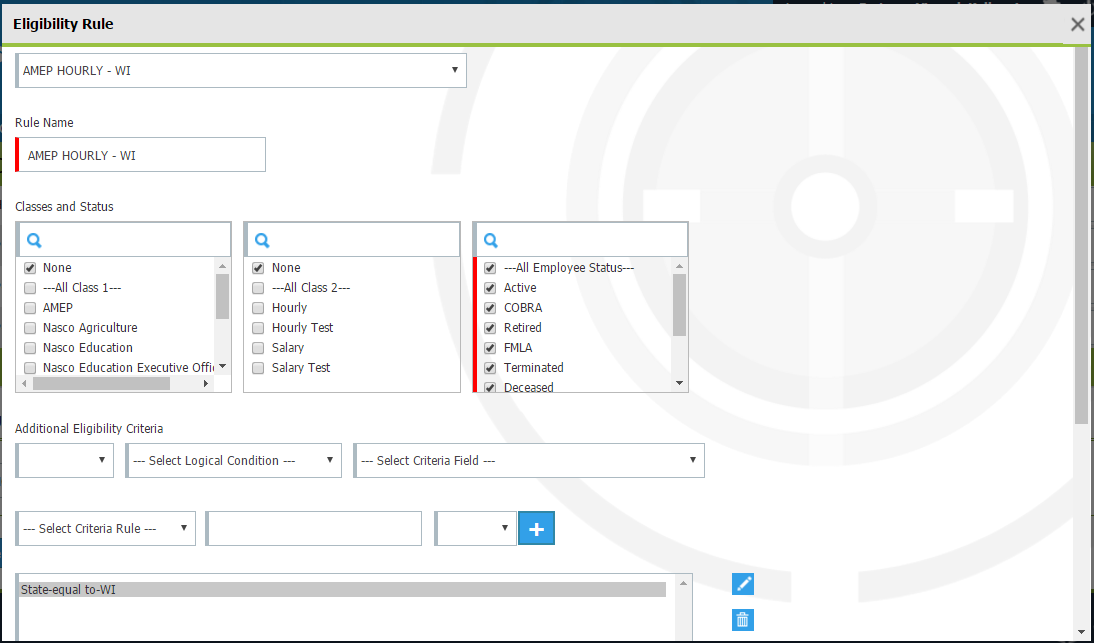Click the Class 1 horizontal scrollbar right arrow
This screenshot has width=1094, height=643.
click(x=206, y=383)
